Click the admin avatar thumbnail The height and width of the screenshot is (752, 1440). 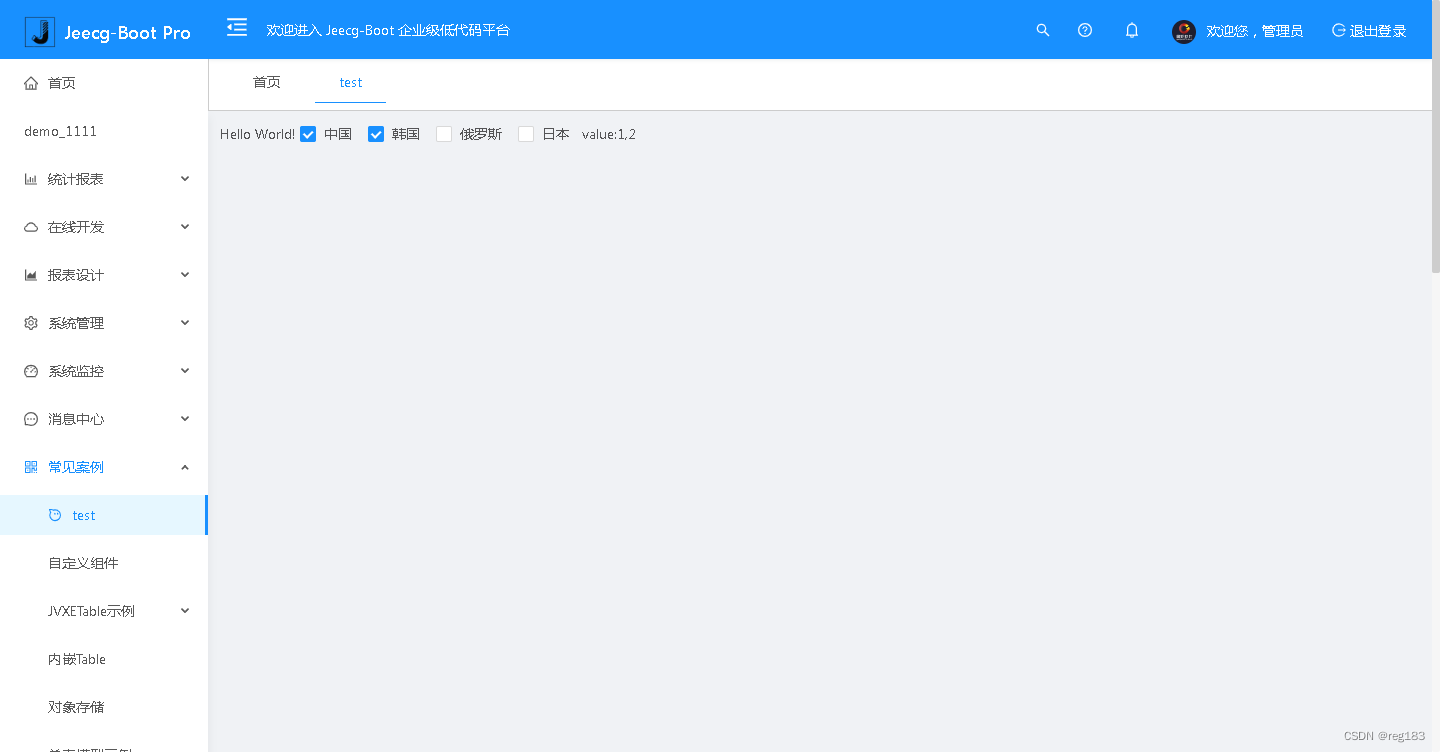pyautogui.click(x=1182, y=30)
